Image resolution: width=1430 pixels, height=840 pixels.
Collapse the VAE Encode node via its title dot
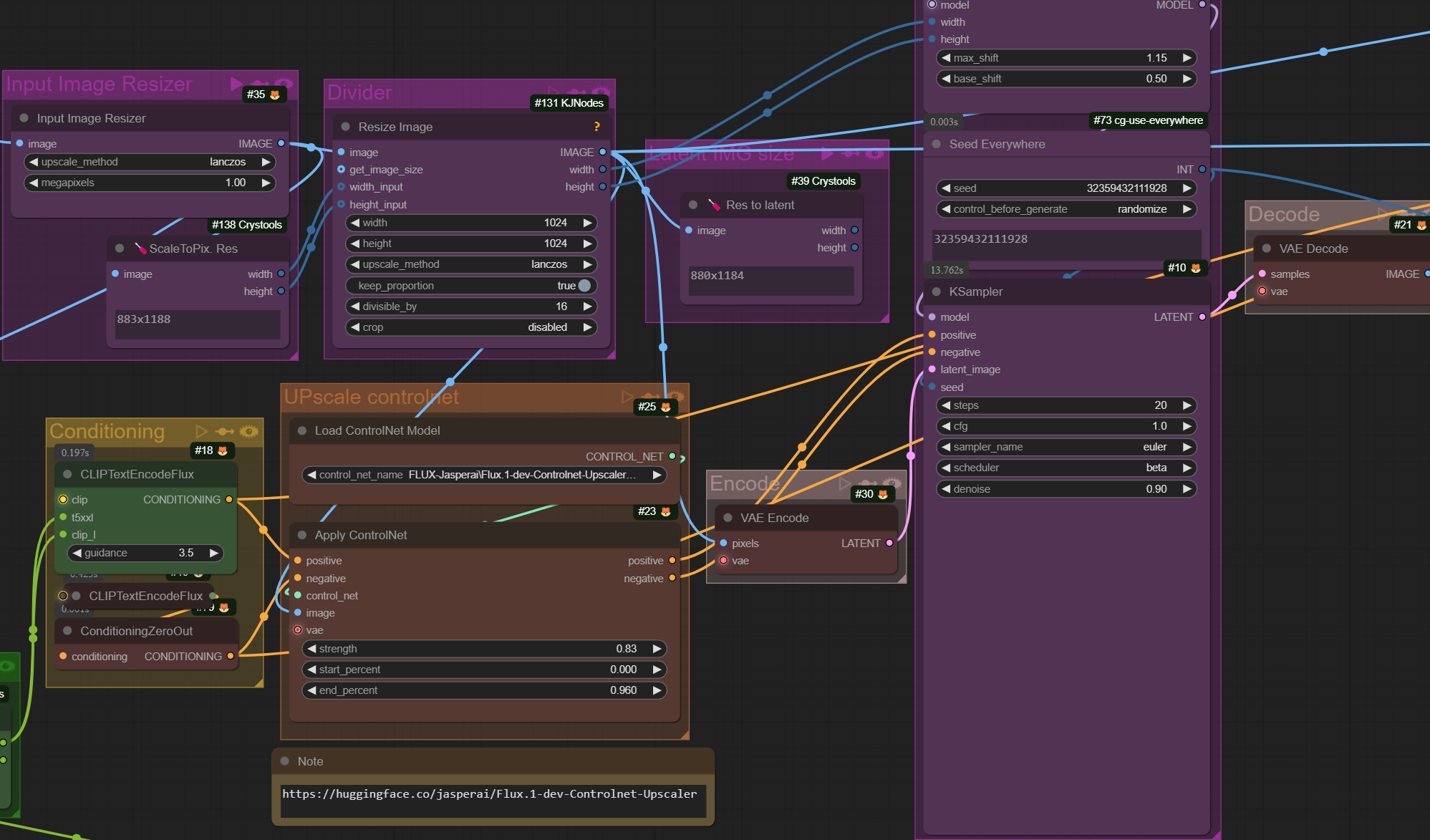(728, 518)
